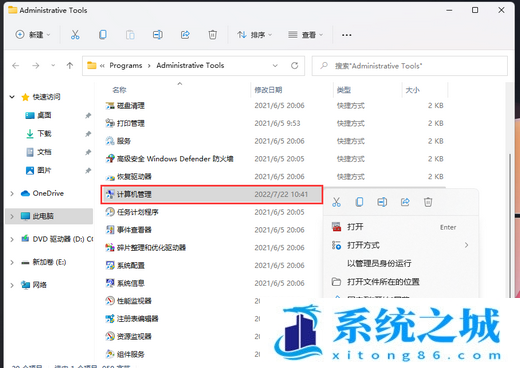The height and width of the screenshot is (368, 520).
Task: Go forward with the right arrow
Action: pyautogui.click(x=36, y=66)
